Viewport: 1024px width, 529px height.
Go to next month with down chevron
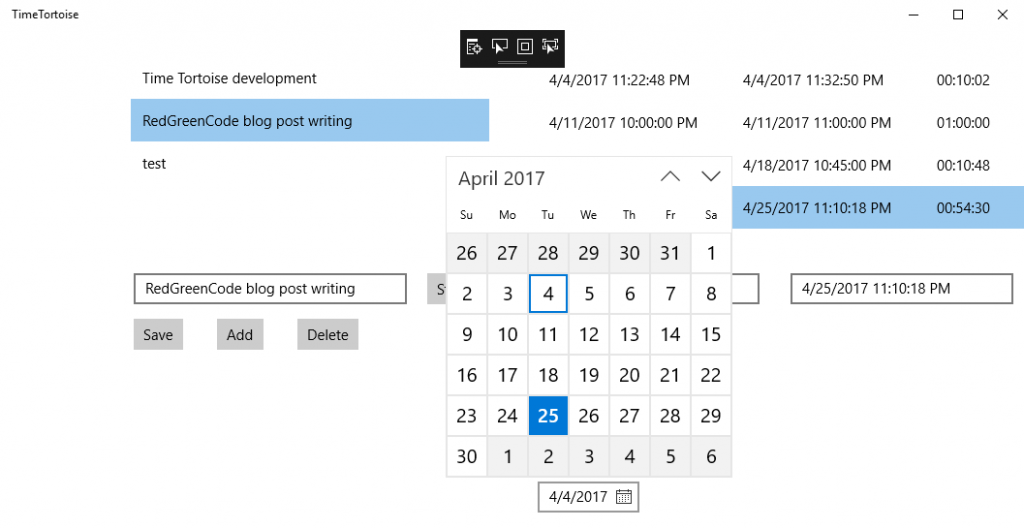[711, 177]
